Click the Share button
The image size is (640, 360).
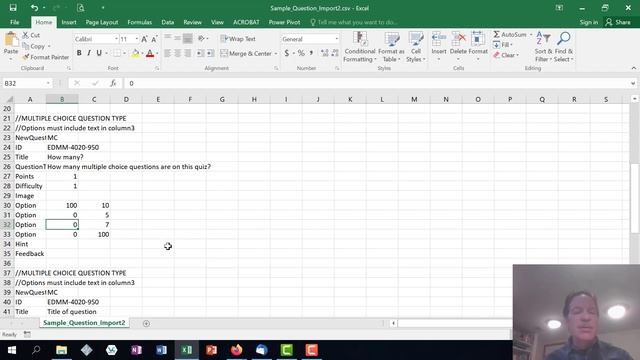[x=618, y=22]
